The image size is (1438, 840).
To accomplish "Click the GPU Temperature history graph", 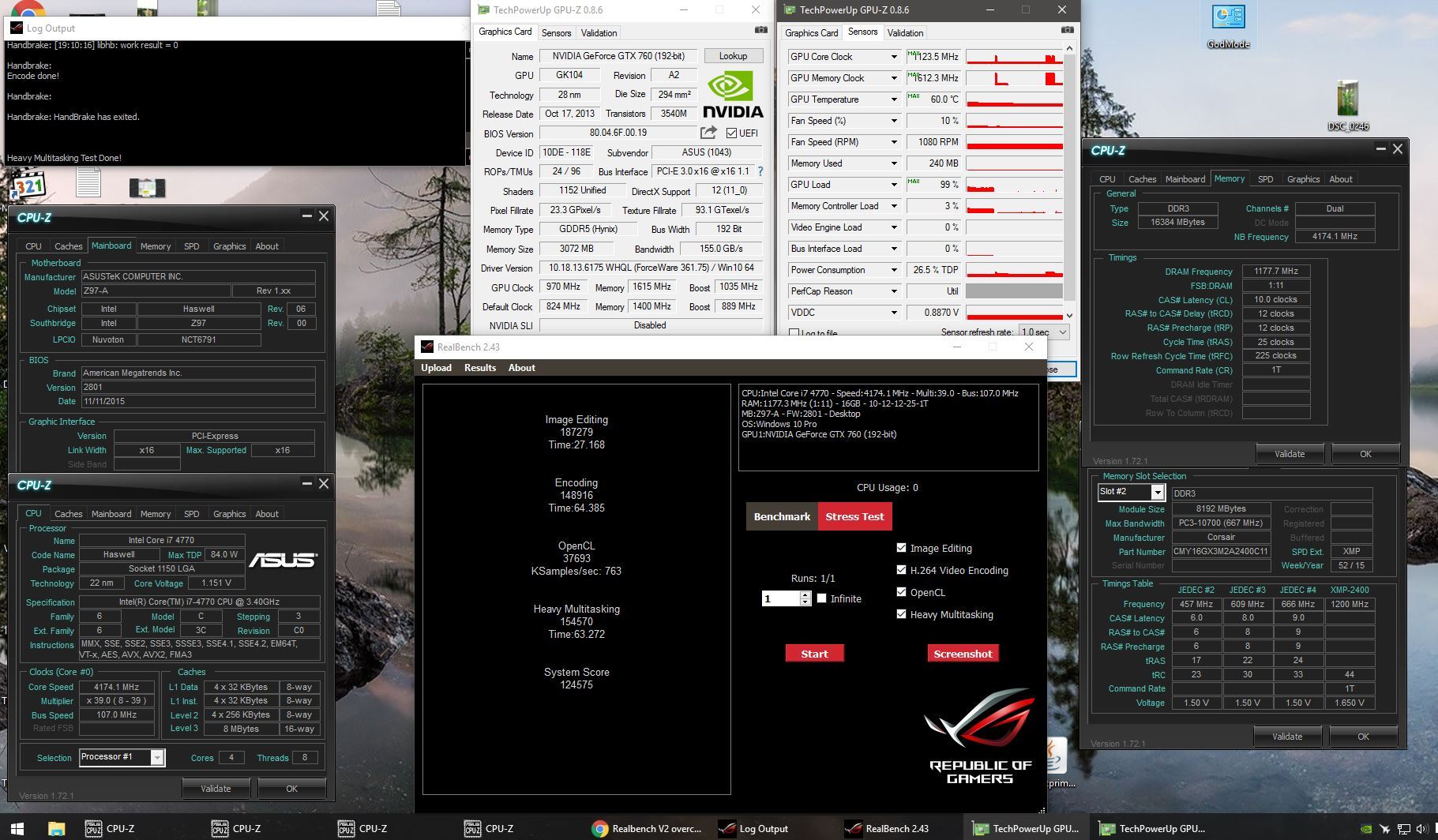I will pyautogui.click(x=1014, y=99).
